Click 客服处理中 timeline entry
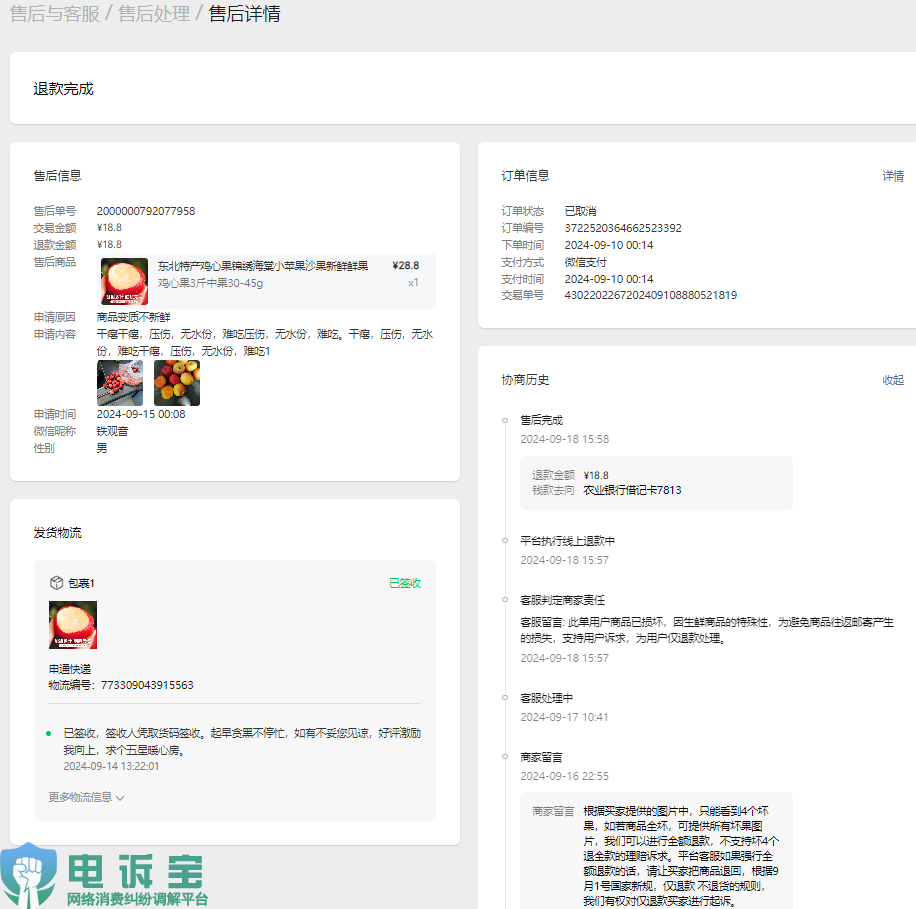Screen dimensions: 916x909 tap(546, 698)
